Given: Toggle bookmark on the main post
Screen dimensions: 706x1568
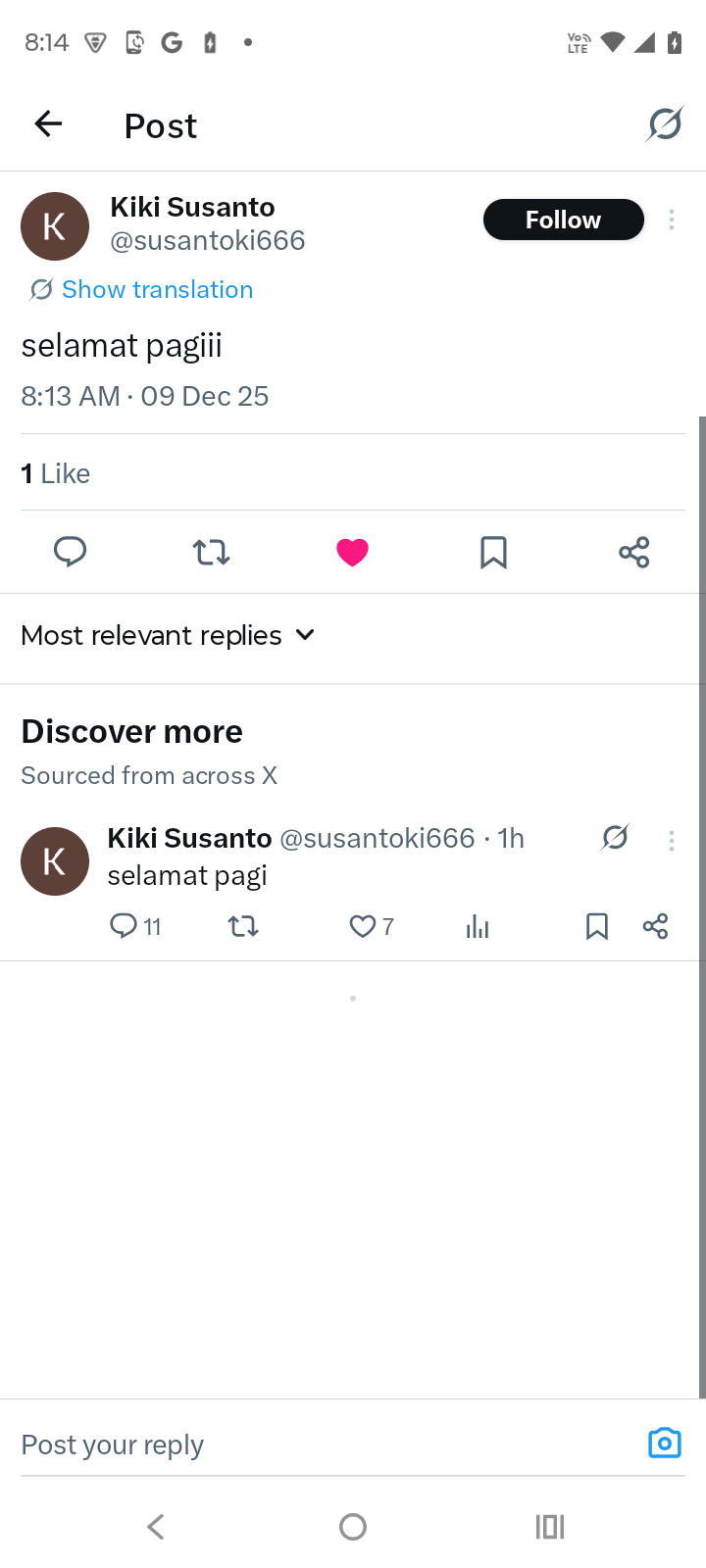Looking at the screenshot, I should [493, 552].
